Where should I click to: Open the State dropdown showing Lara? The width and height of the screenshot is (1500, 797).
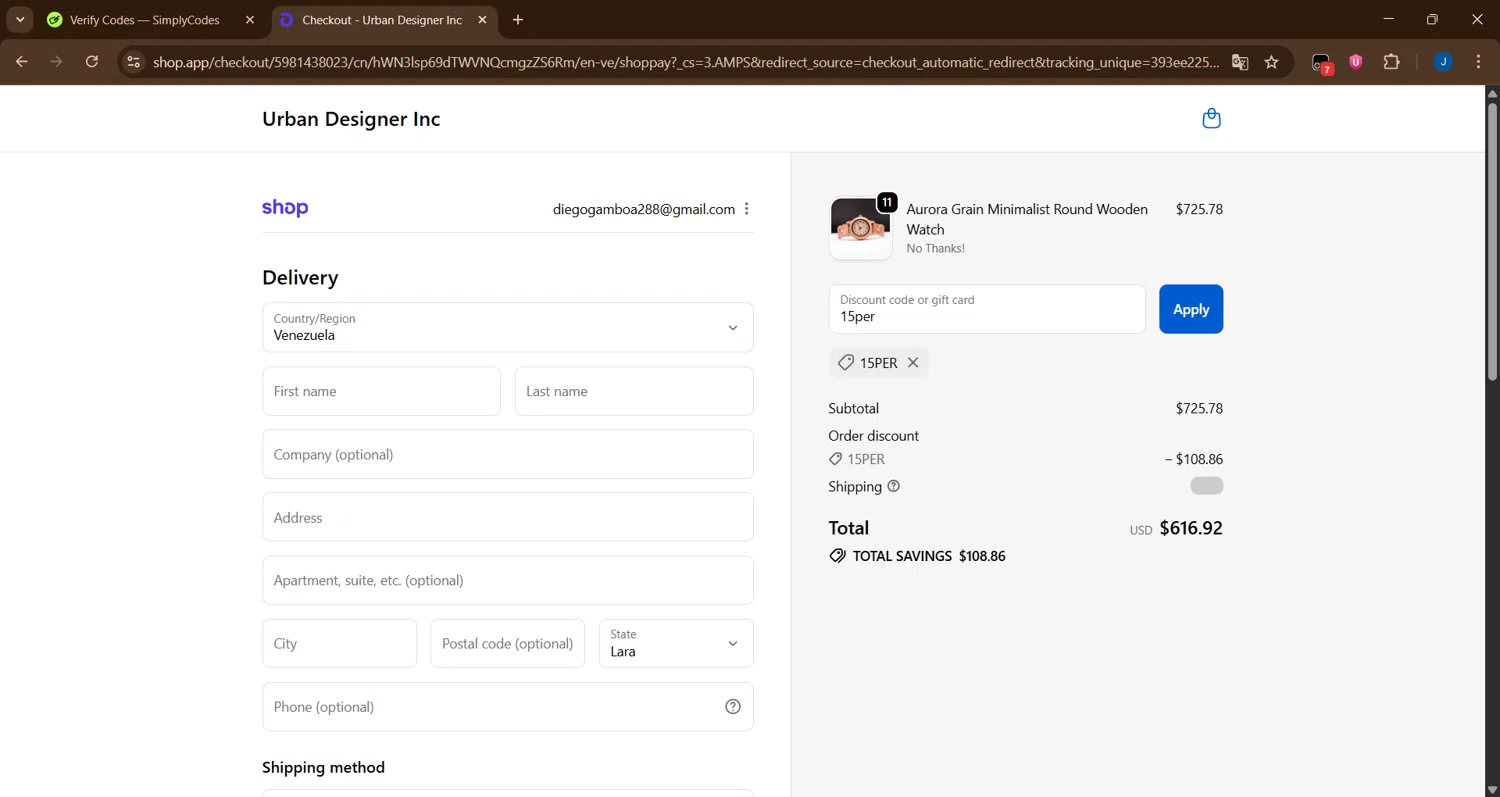[676, 643]
